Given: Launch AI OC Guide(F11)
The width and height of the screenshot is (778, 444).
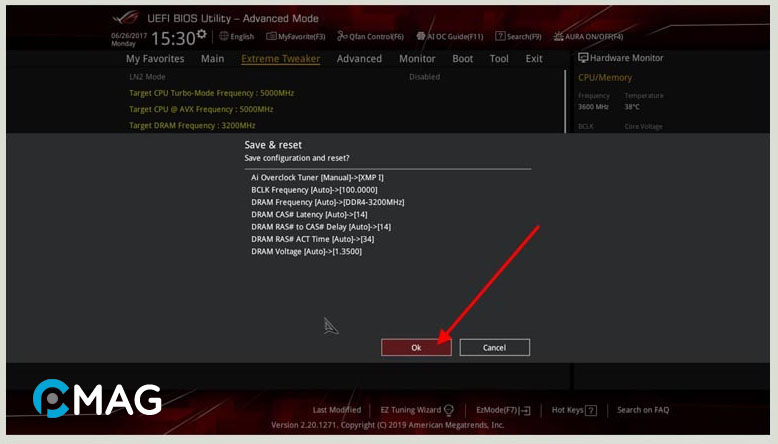Looking at the screenshot, I should (450, 36).
